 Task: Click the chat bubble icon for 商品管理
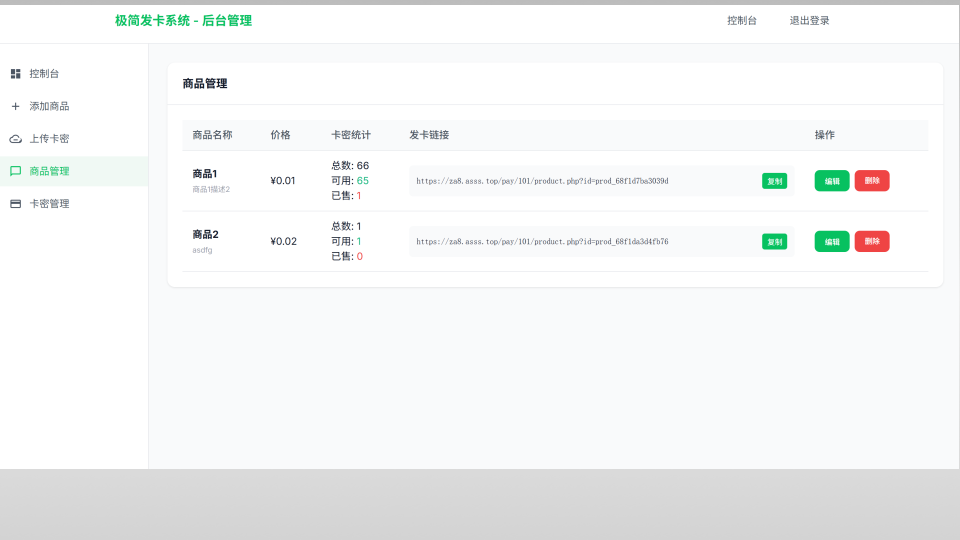click(15, 171)
